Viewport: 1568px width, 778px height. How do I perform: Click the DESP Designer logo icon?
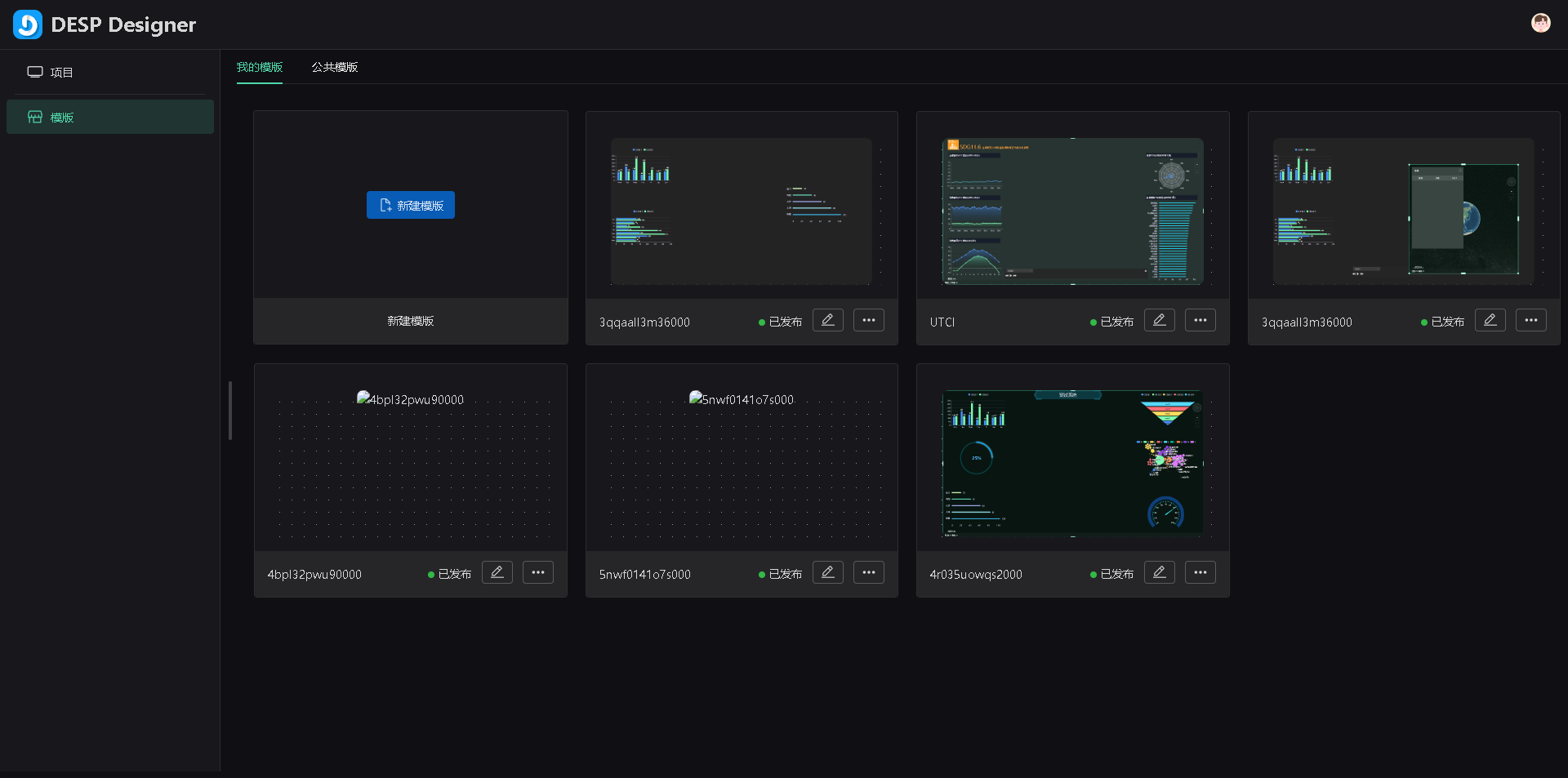pyautogui.click(x=28, y=24)
